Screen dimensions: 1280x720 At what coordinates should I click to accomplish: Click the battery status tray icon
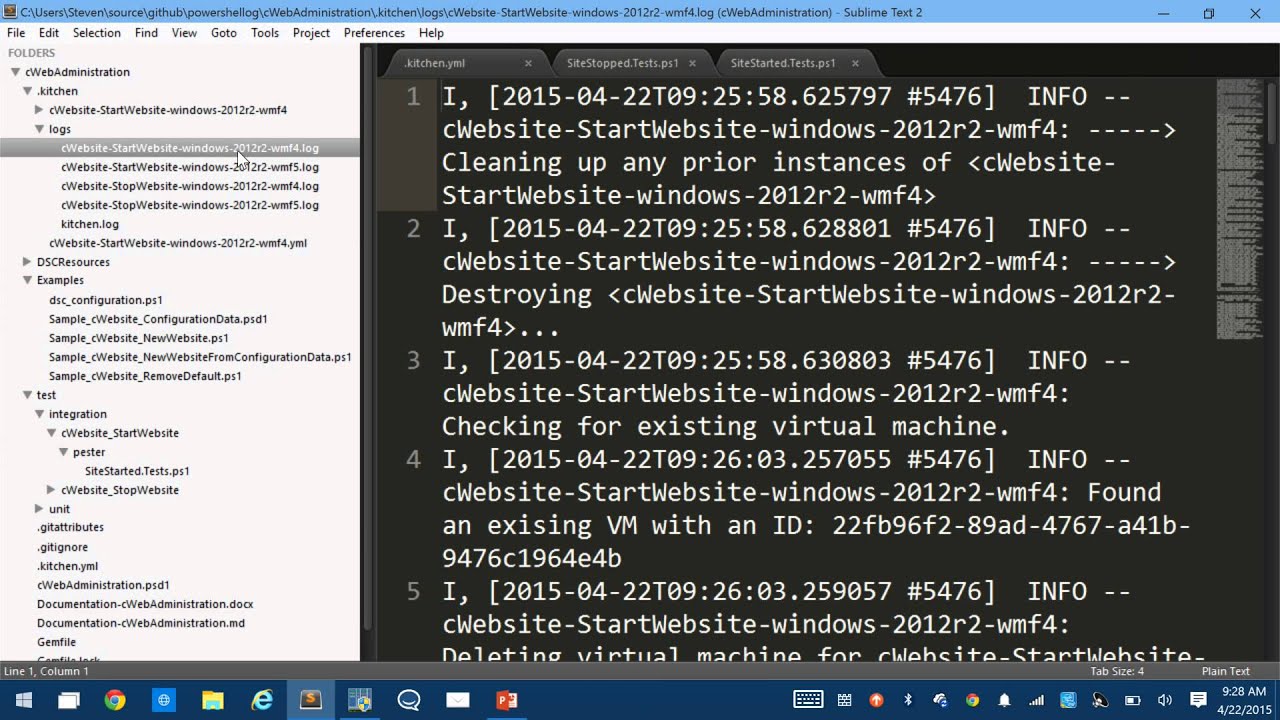pyautogui.click(x=1132, y=700)
